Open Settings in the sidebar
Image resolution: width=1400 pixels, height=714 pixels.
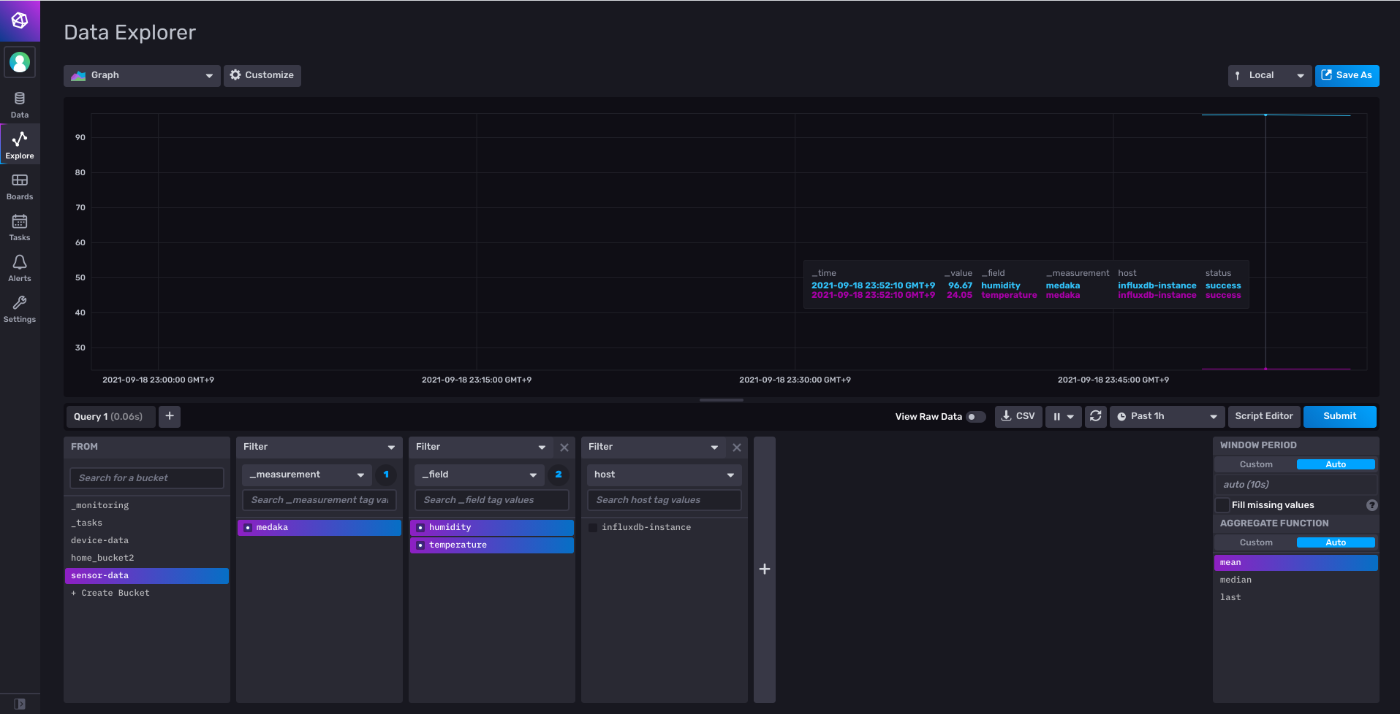point(20,309)
